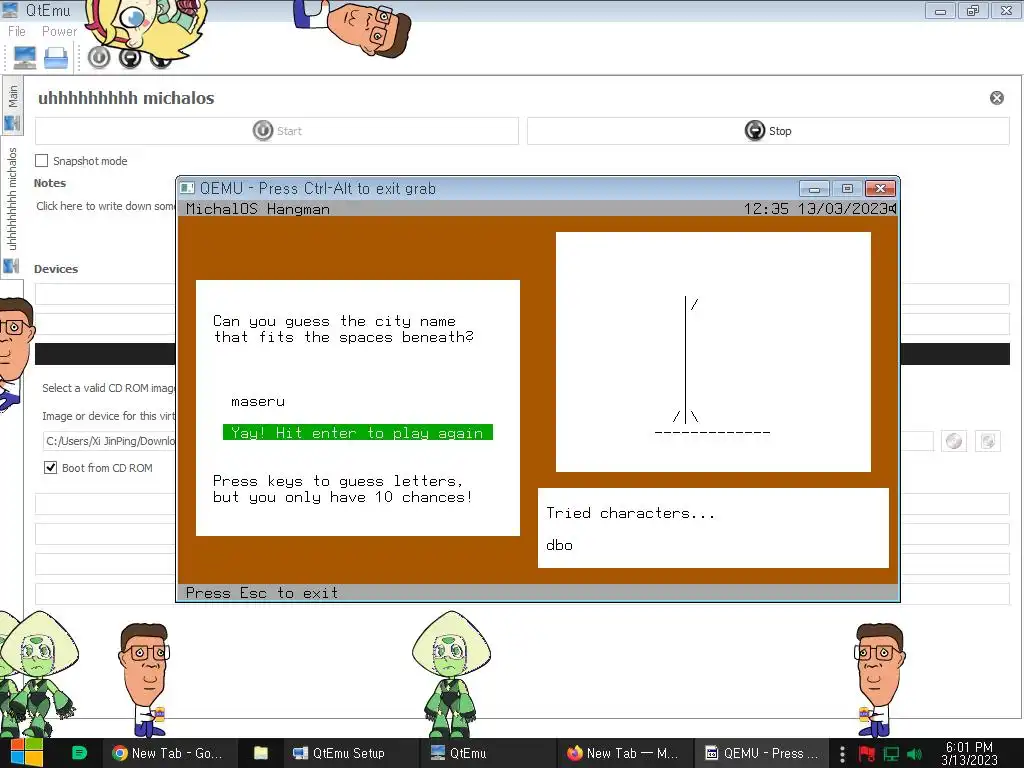Click the network monitor tray icon

[891, 754]
